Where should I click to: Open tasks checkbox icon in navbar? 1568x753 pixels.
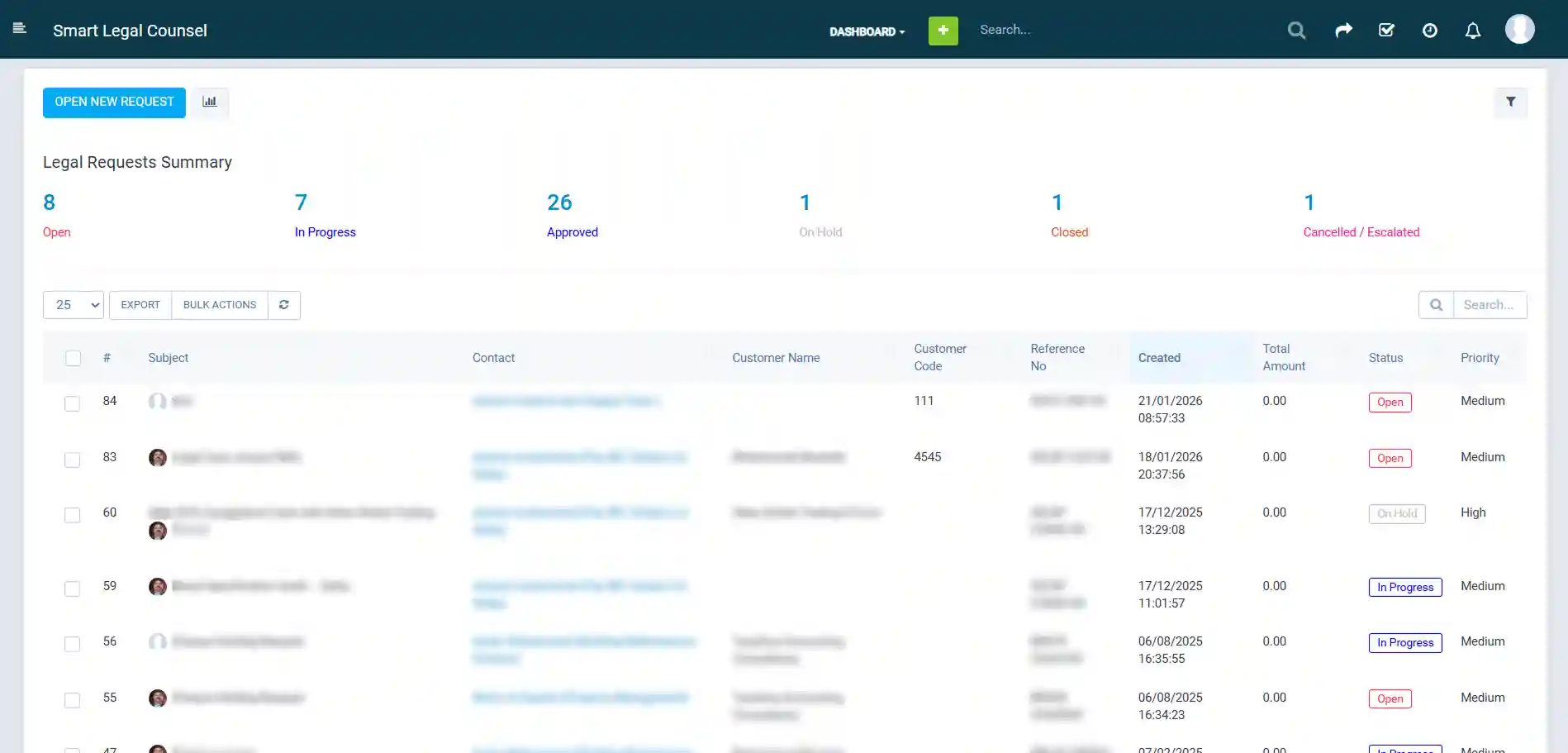[1387, 30]
